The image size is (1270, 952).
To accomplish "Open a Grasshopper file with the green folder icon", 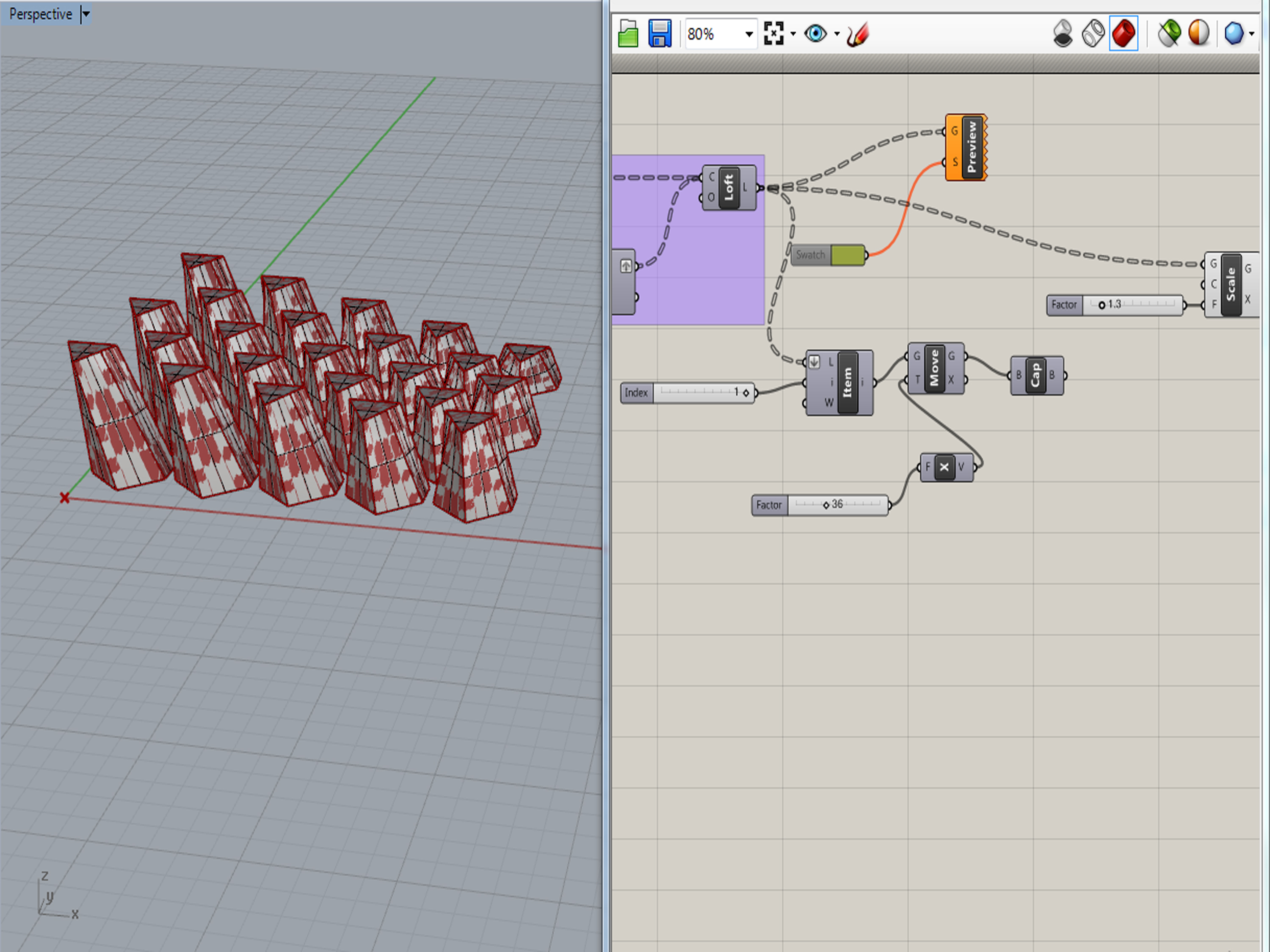I will point(628,34).
